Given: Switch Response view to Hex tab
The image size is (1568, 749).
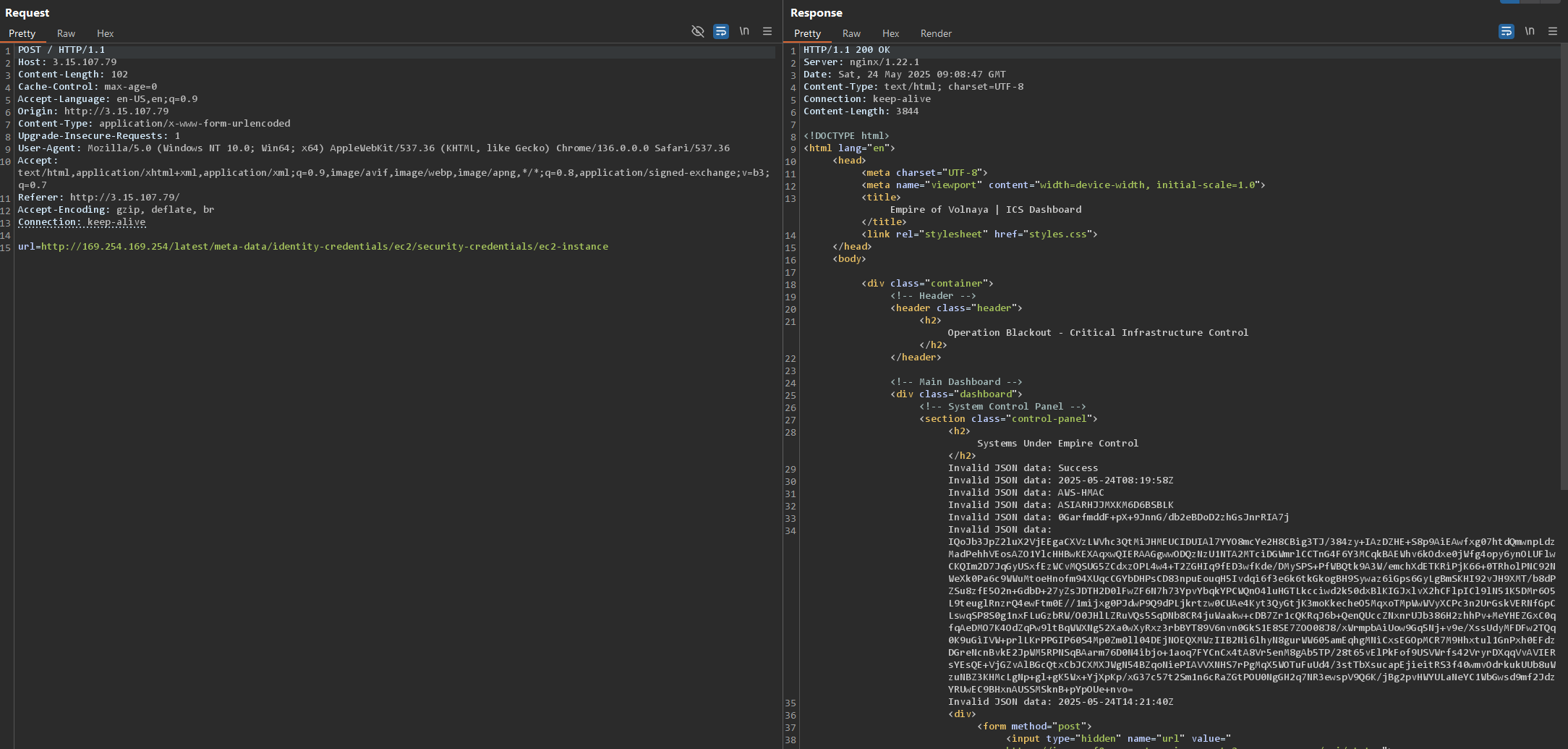Looking at the screenshot, I should 890,33.
